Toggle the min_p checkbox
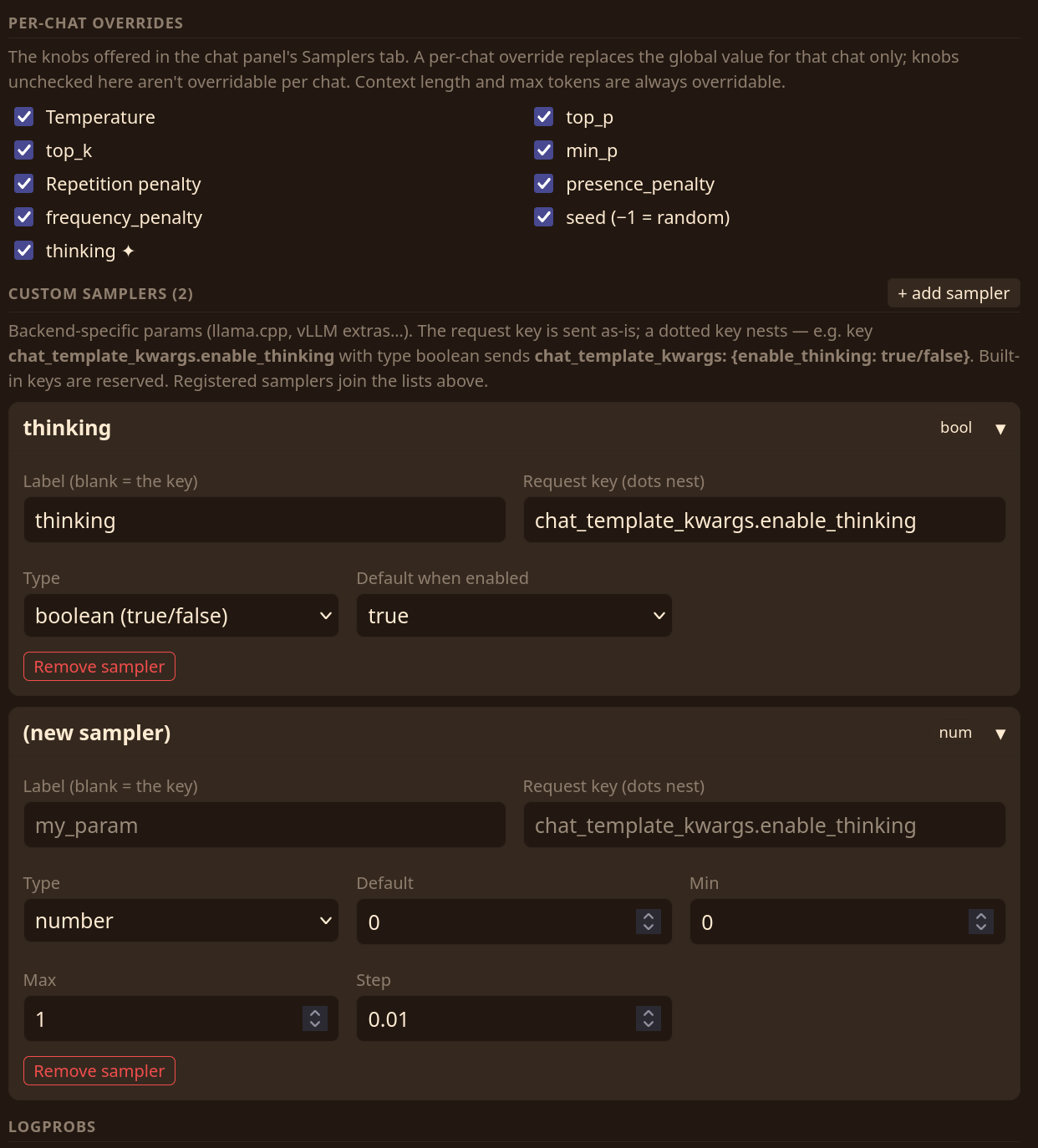The image size is (1038, 1148). (544, 150)
